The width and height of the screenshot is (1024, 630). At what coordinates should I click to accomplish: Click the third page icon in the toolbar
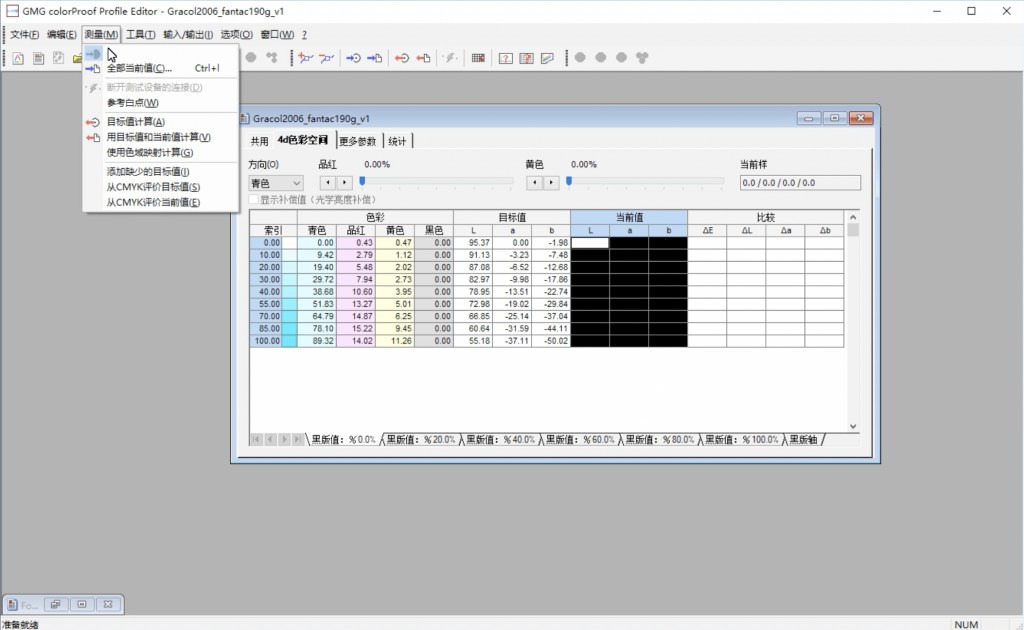(x=58, y=58)
